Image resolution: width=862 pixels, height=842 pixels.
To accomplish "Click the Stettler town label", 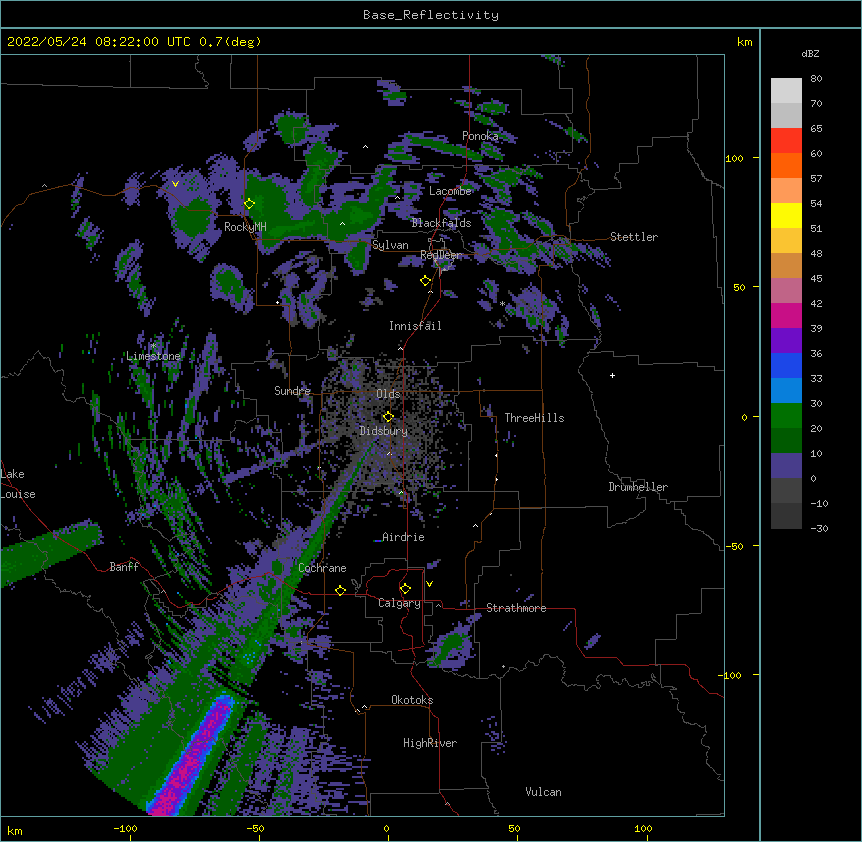I will tap(634, 237).
